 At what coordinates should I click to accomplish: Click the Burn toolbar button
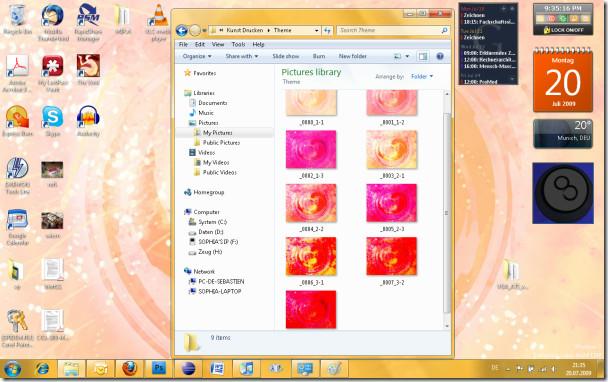[x=319, y=56]
